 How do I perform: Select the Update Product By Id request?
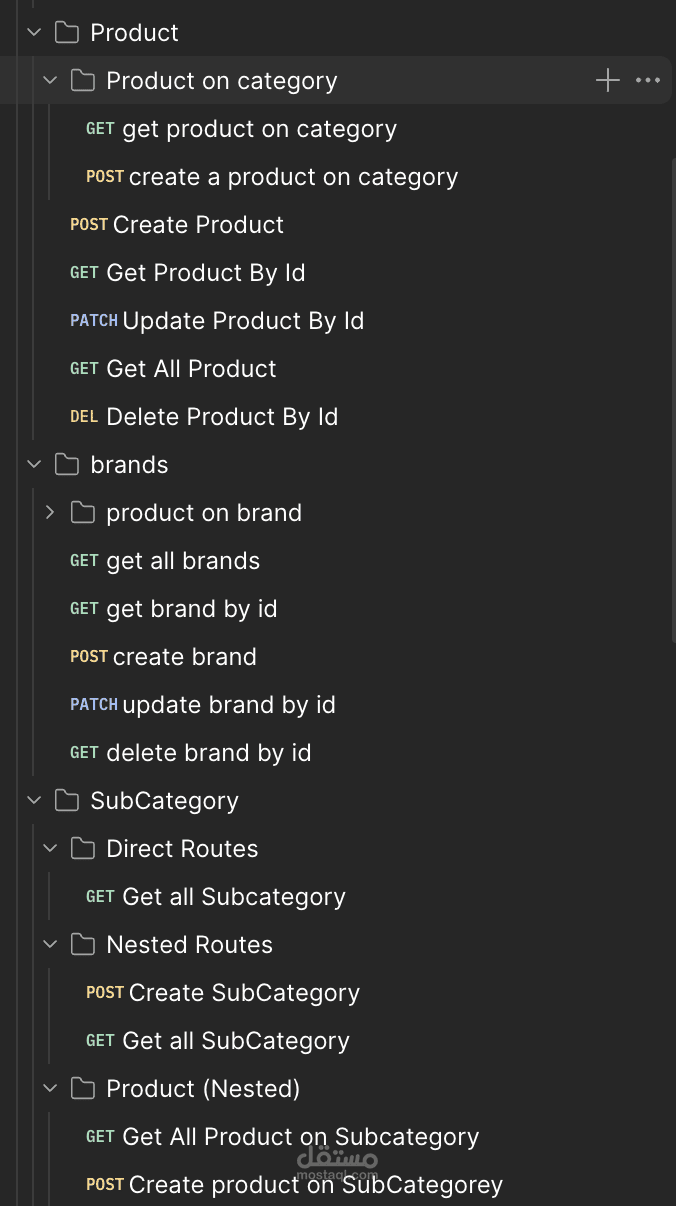242,321
